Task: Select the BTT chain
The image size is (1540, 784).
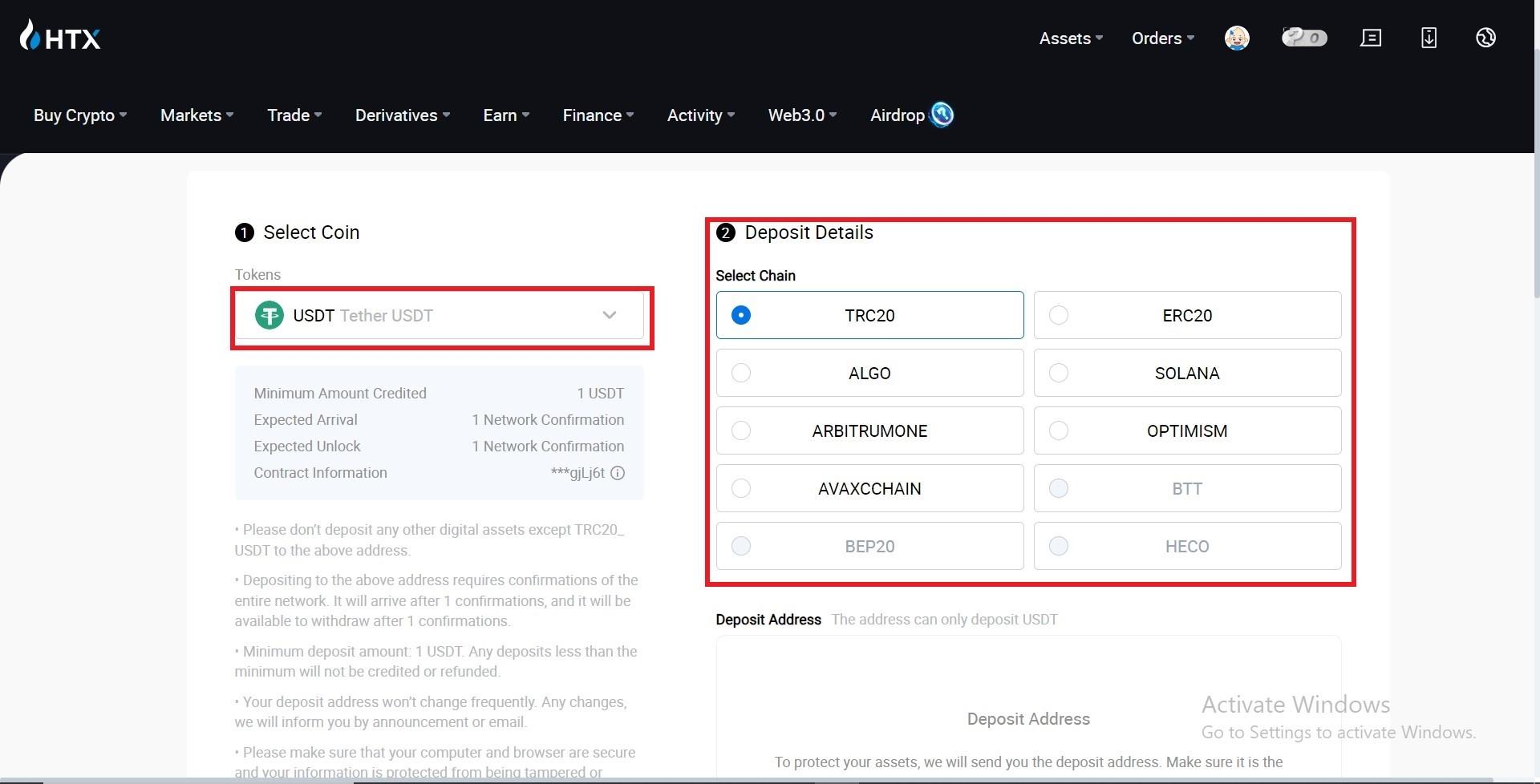Action: [1187, 488]
